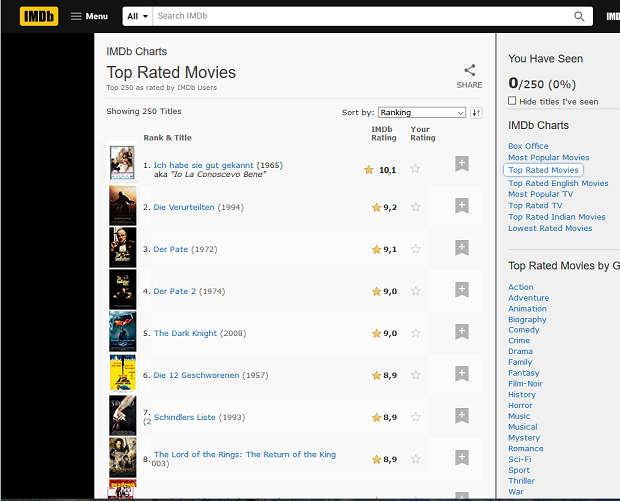Screen dimensions: 620x502
Task: Toggle ascending/descending sort order button
Action: [476, 113]
